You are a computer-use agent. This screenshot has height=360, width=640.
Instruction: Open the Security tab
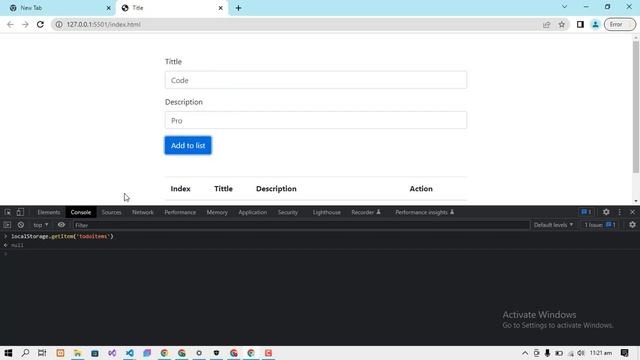point(288,212)
